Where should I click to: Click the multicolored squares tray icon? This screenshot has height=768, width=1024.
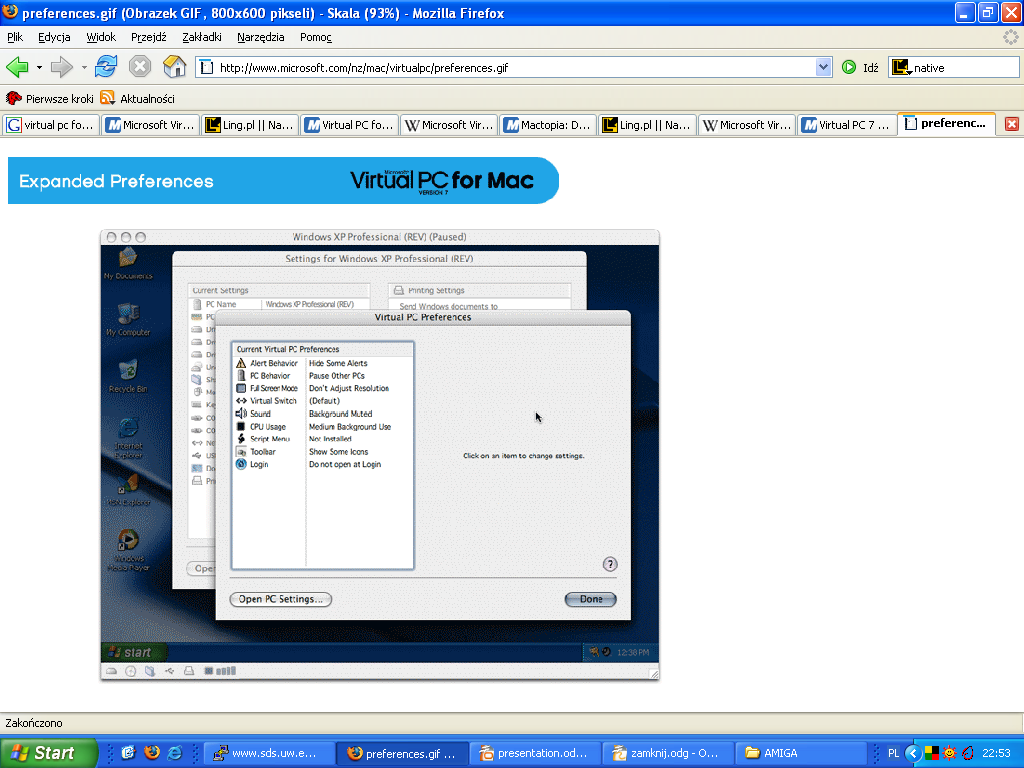pos(932,753)
